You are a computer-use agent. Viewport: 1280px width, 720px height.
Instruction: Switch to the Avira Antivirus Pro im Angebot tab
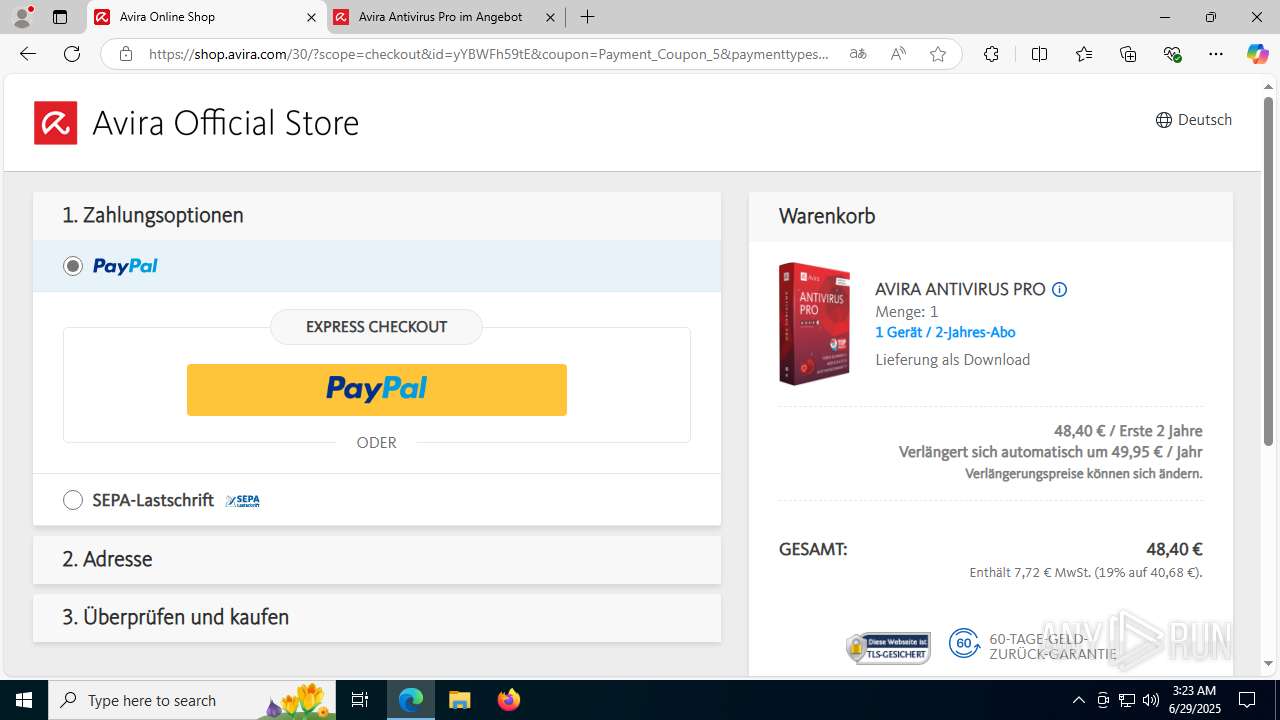pyautogui.click(x=445, y=17)
